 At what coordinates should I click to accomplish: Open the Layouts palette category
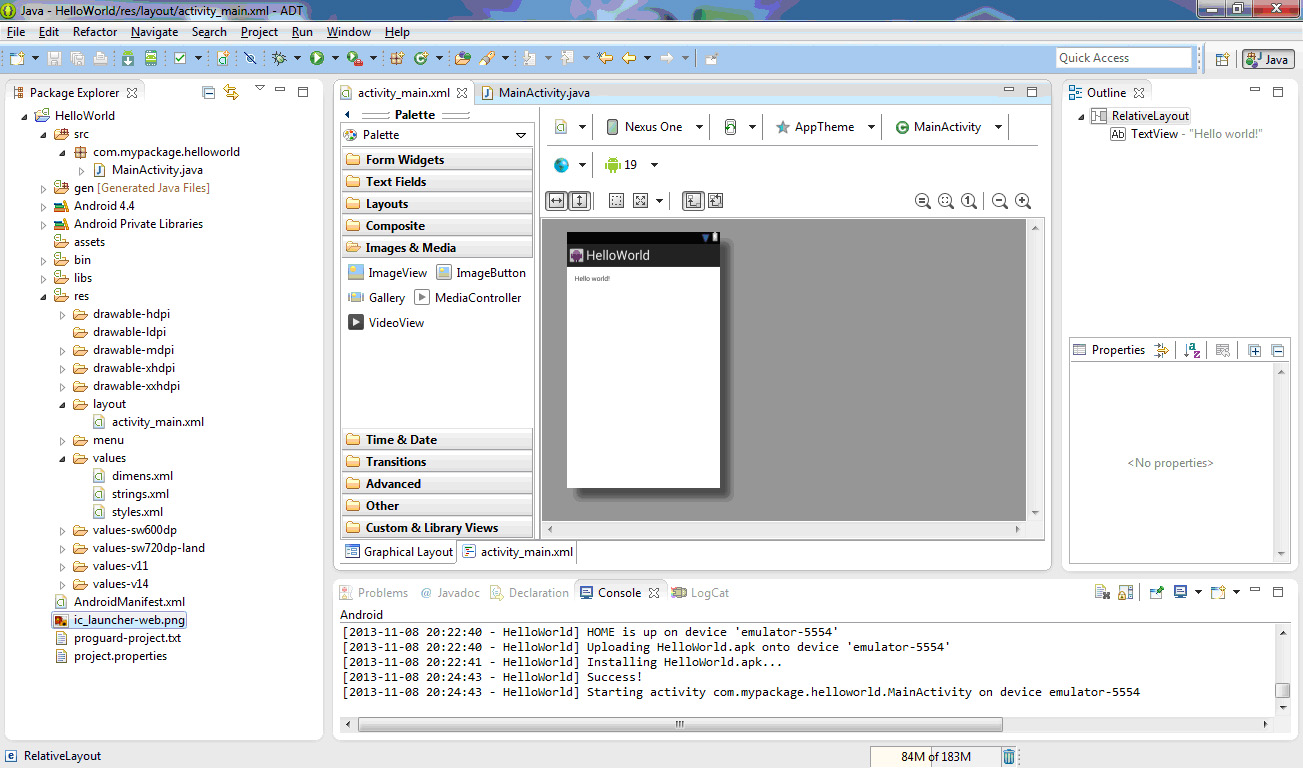pyautogui.click(x=437, y=204)
